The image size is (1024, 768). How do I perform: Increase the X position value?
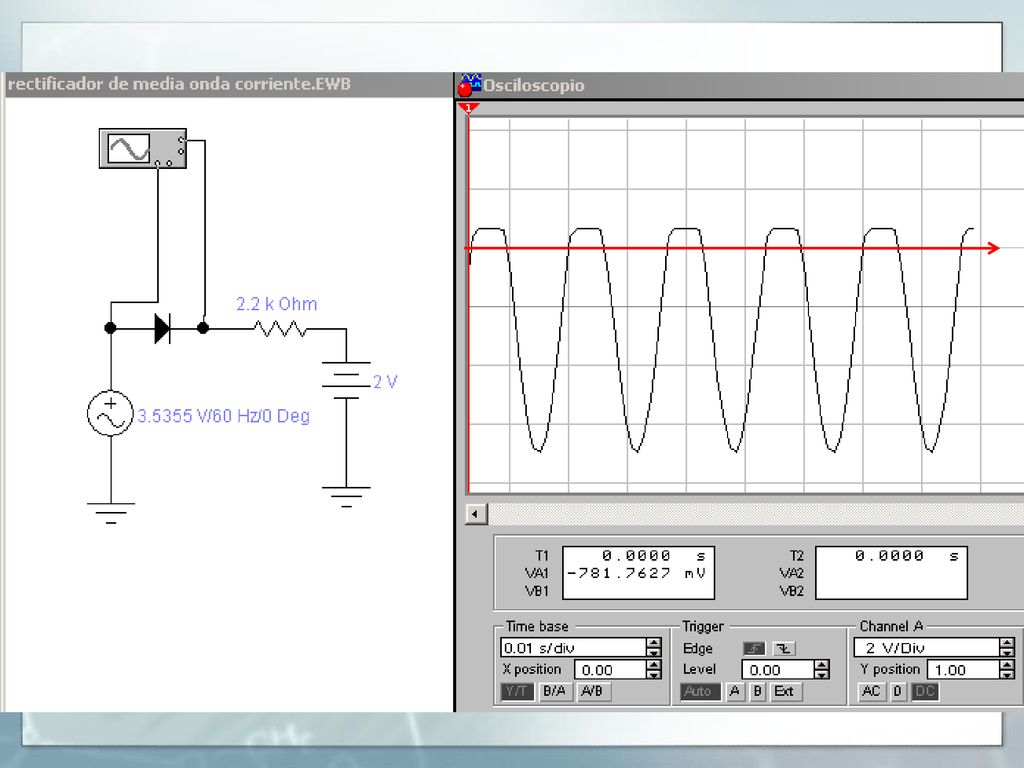(653, 665)
